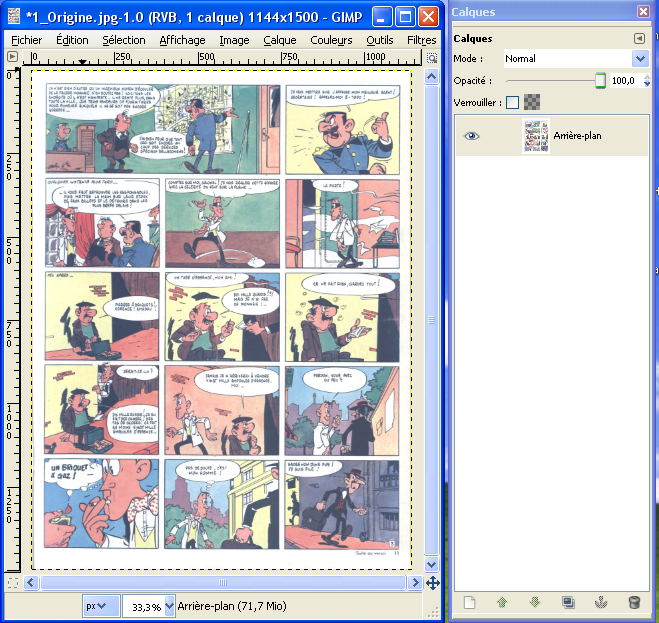The width and height of the screenshot is (659, 623).
Task: Open the Sélection menu
Action: (124, 40)
